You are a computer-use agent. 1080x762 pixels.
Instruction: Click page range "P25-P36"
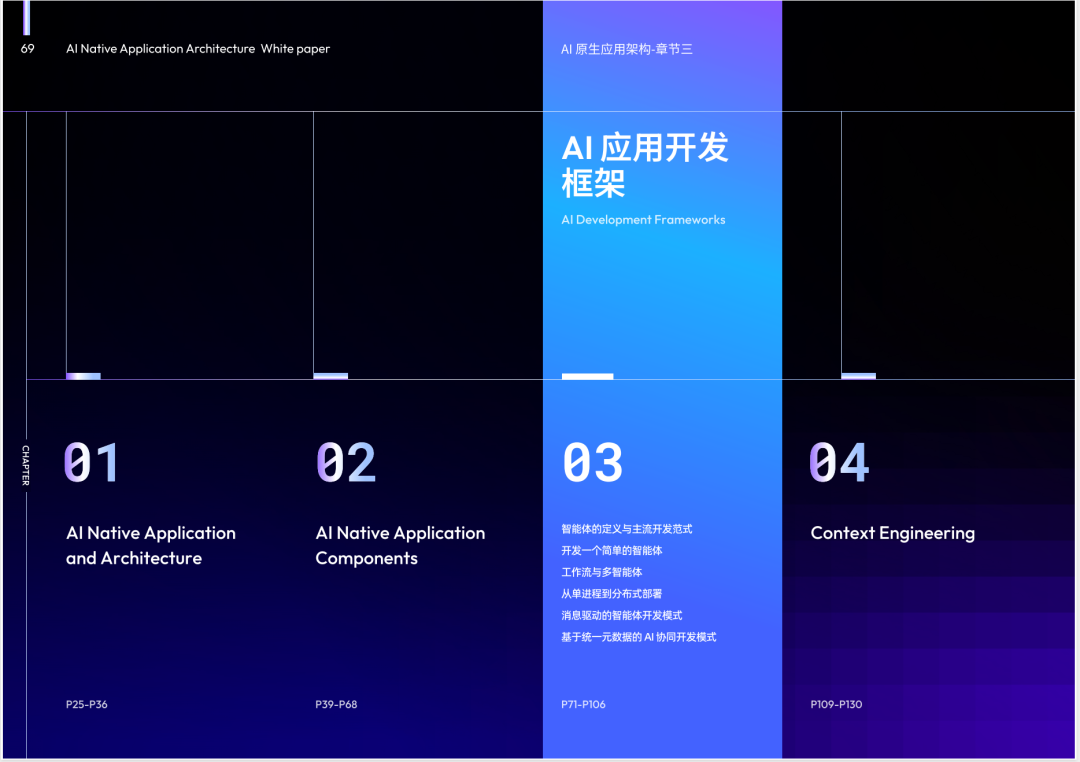87,704
